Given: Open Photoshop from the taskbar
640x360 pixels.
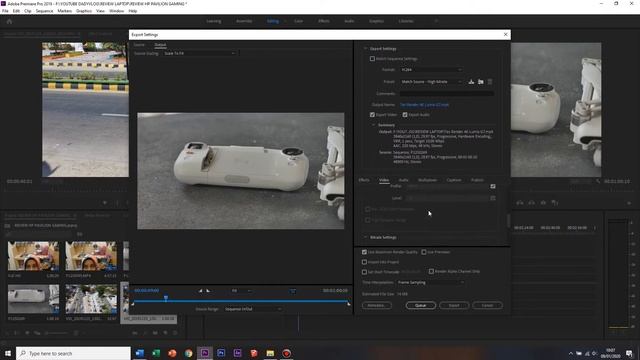Looking at the screenshot, I should coord(221,353).
